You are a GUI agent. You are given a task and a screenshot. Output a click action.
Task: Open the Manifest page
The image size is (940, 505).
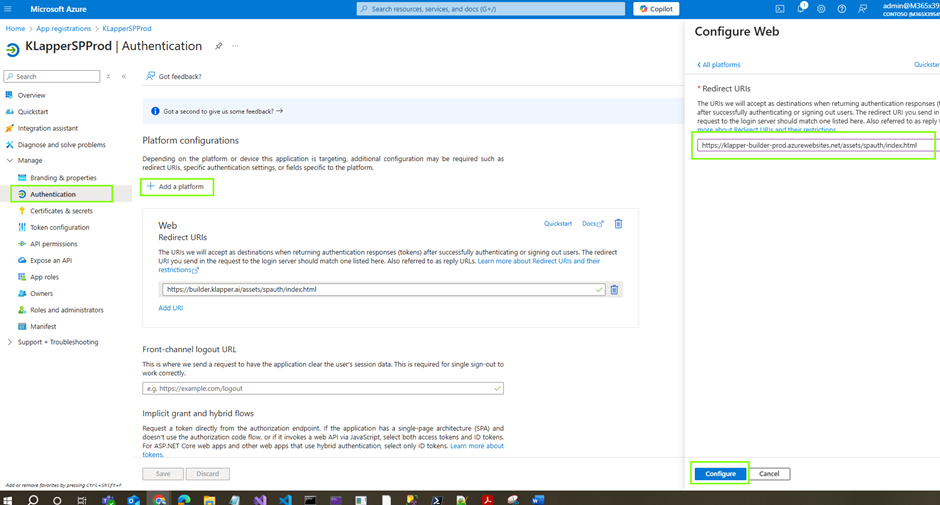[43, 327]
